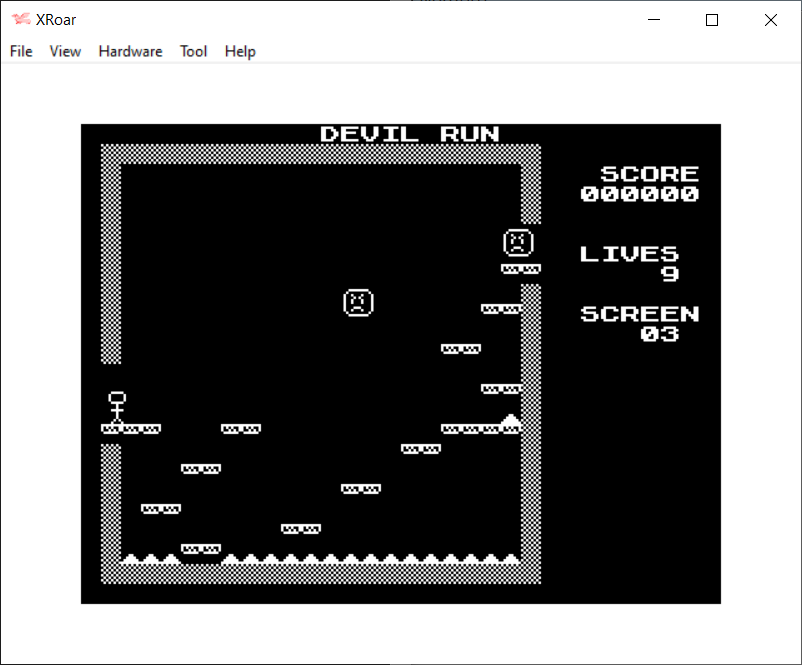Minimize the XRoar window
The height and width of the screenshot is (665, 802).
(x=655, y=20)
